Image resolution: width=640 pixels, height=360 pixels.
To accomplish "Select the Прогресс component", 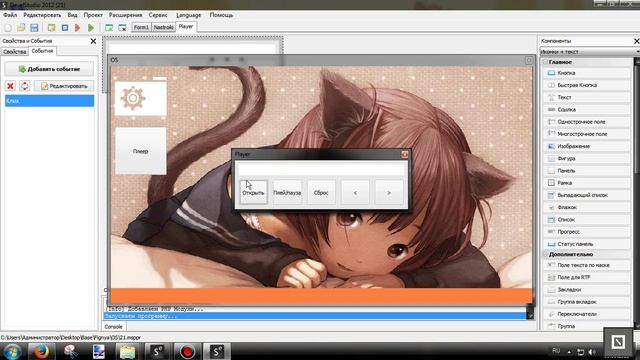I will [x=587, y=232].
